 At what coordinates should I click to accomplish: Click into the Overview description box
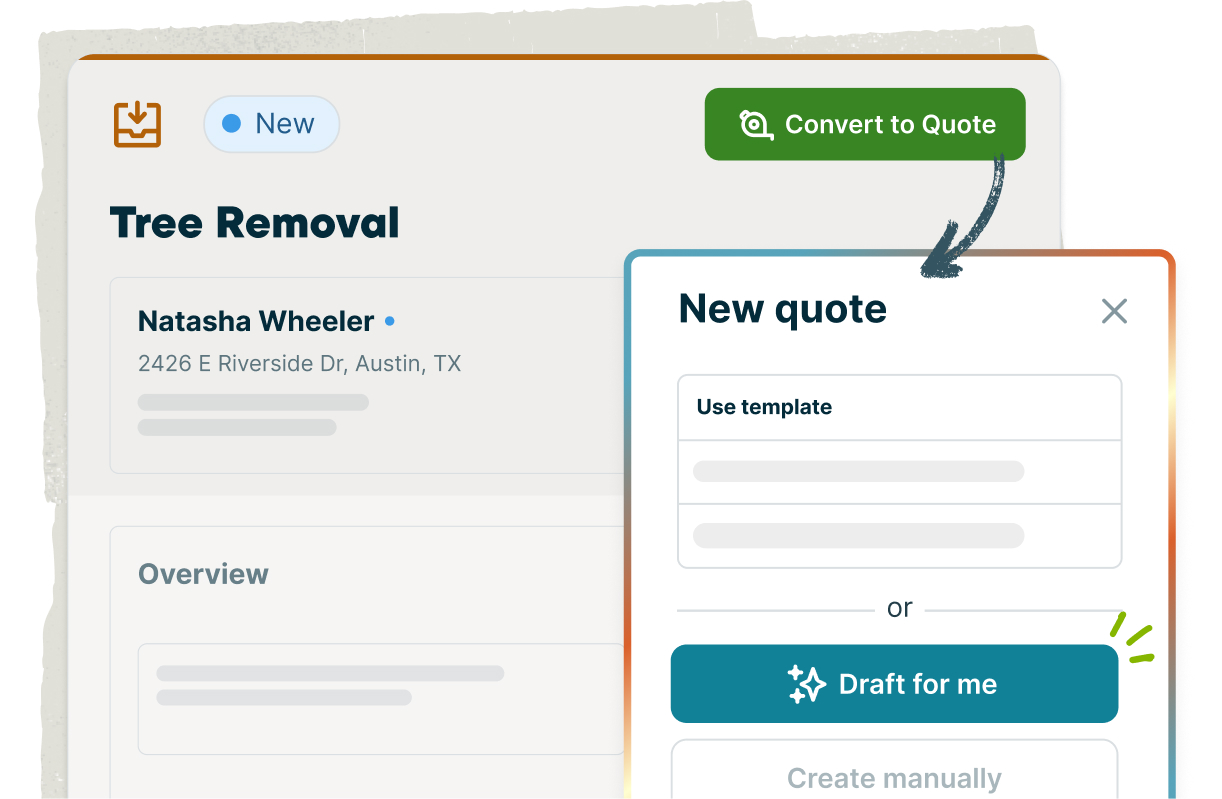pyautogui.click(x=380, y=698)
